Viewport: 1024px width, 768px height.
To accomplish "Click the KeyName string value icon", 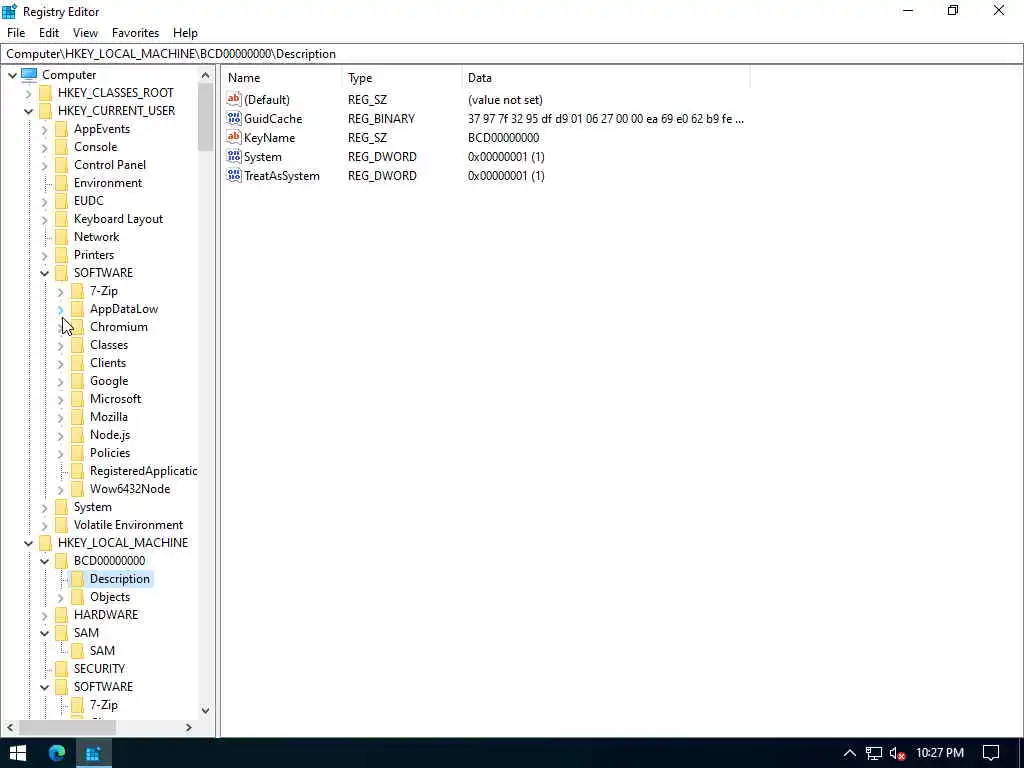I will 234,137.
